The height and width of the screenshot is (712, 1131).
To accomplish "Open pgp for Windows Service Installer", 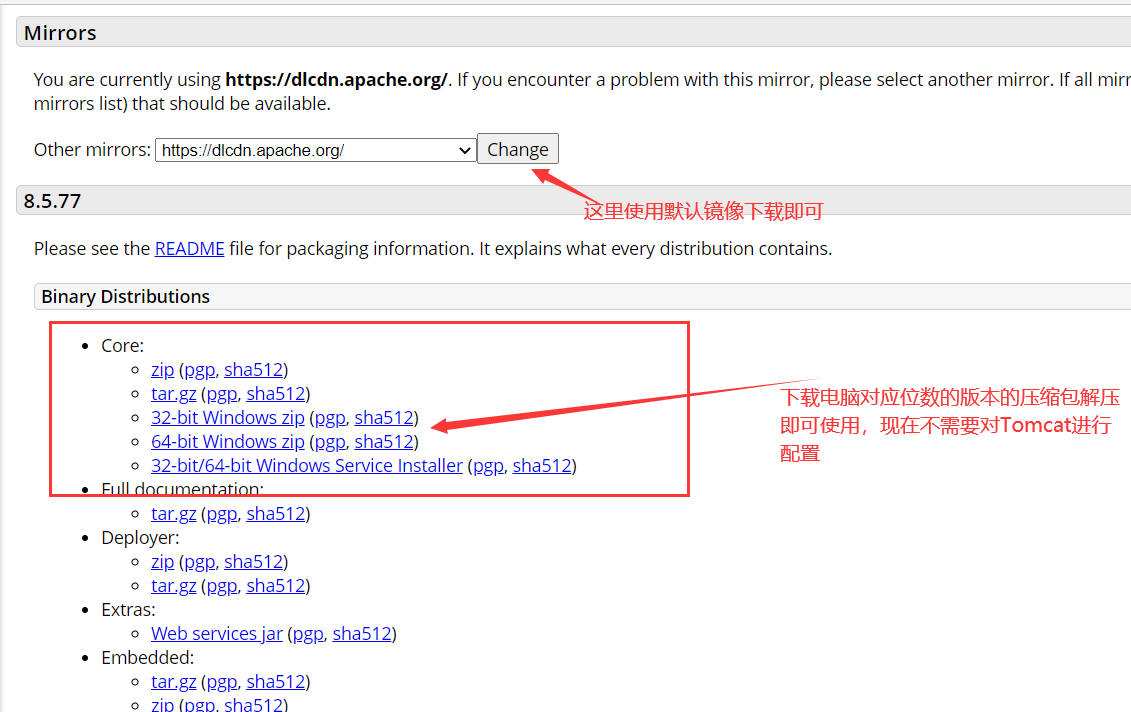I will (x=488, y=466).
